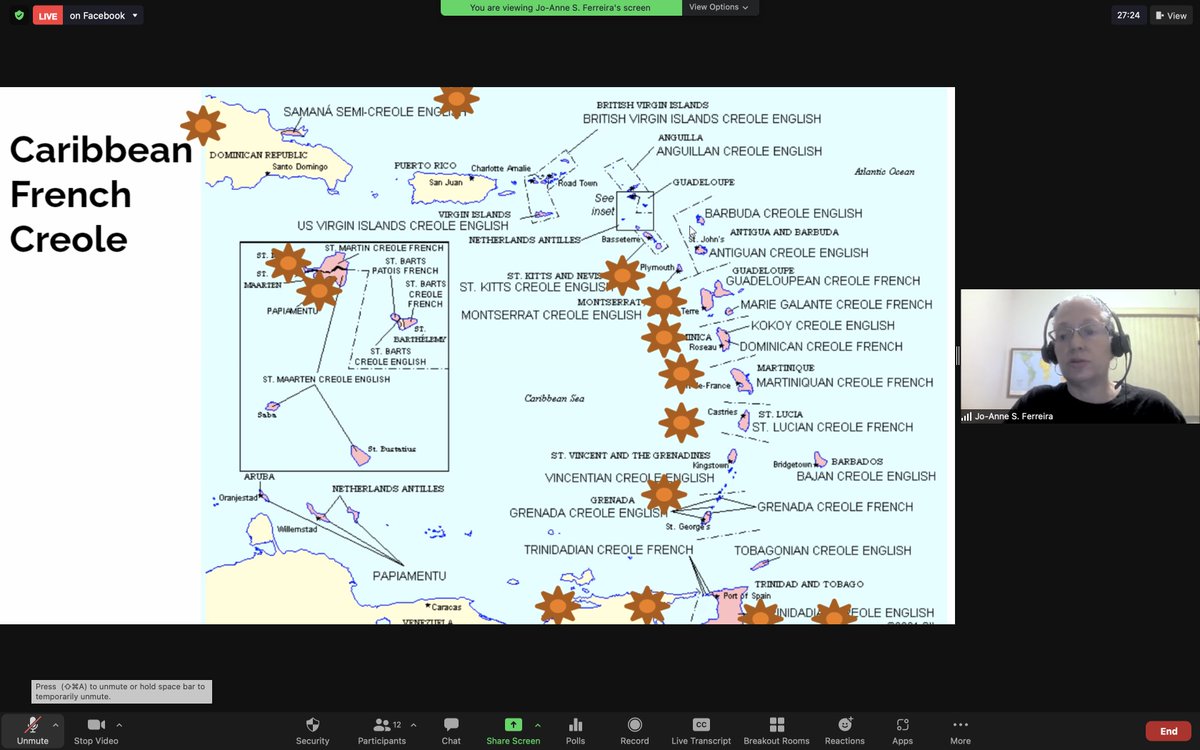Unmute the microphone
The height and width of the screenshot is (750, 1200).
point(32,730)
